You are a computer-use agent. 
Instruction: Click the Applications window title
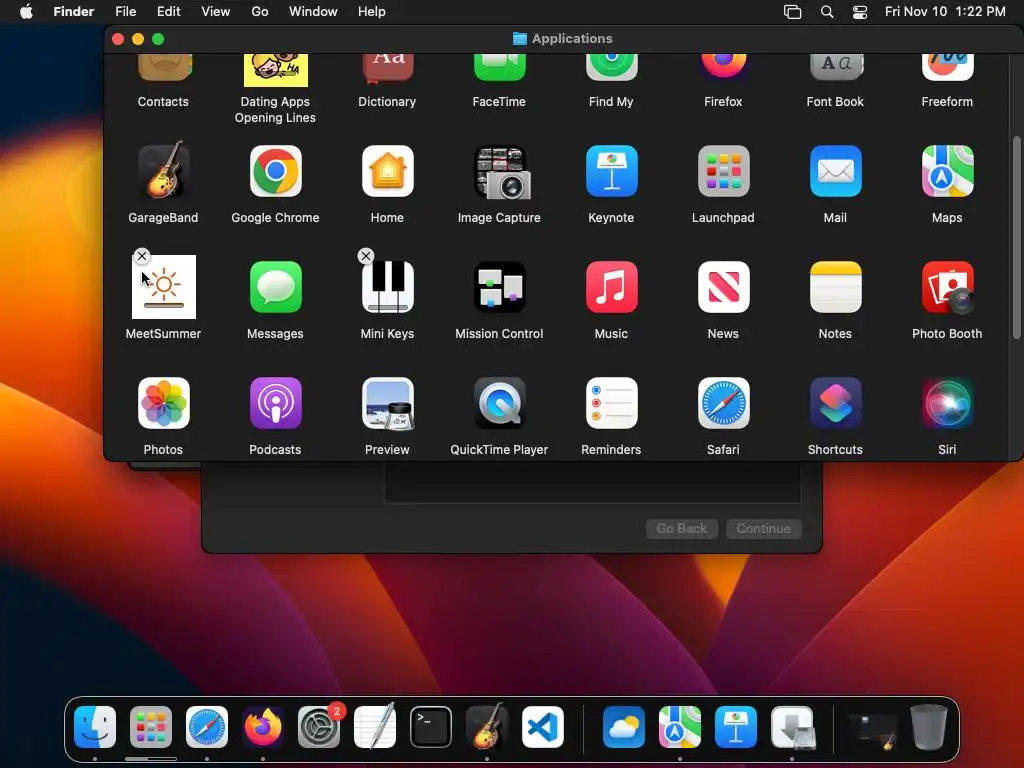[572, 39]
